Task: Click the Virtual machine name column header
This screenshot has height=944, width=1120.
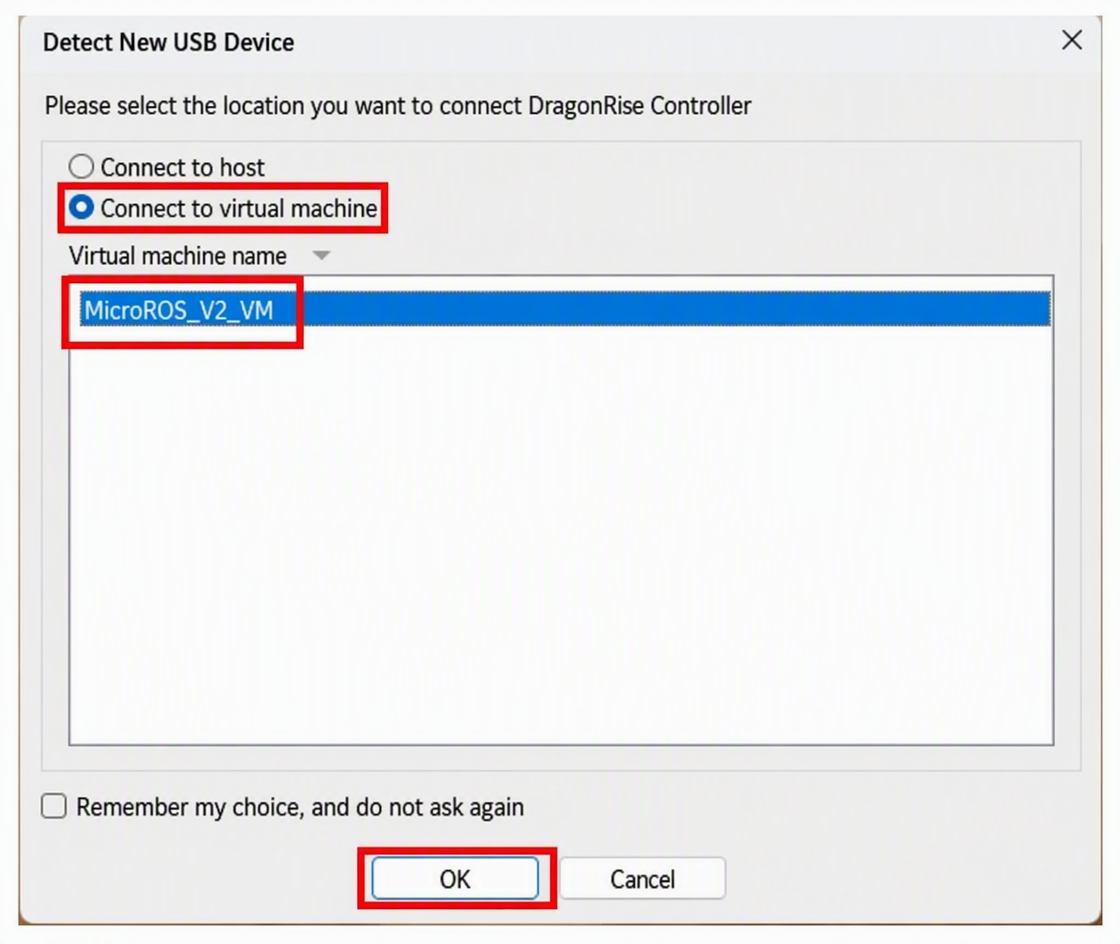Action: point(178,256)
